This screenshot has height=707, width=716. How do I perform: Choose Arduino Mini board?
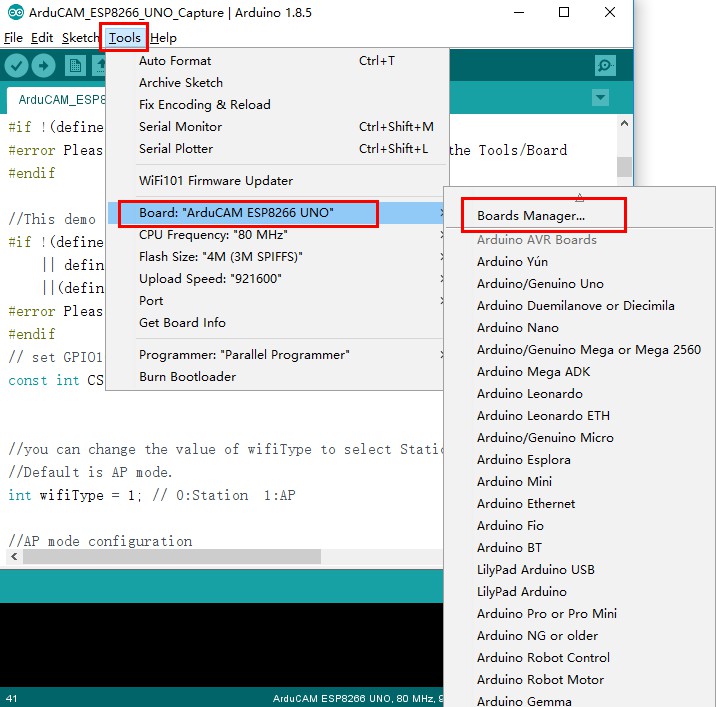[580, 481]
